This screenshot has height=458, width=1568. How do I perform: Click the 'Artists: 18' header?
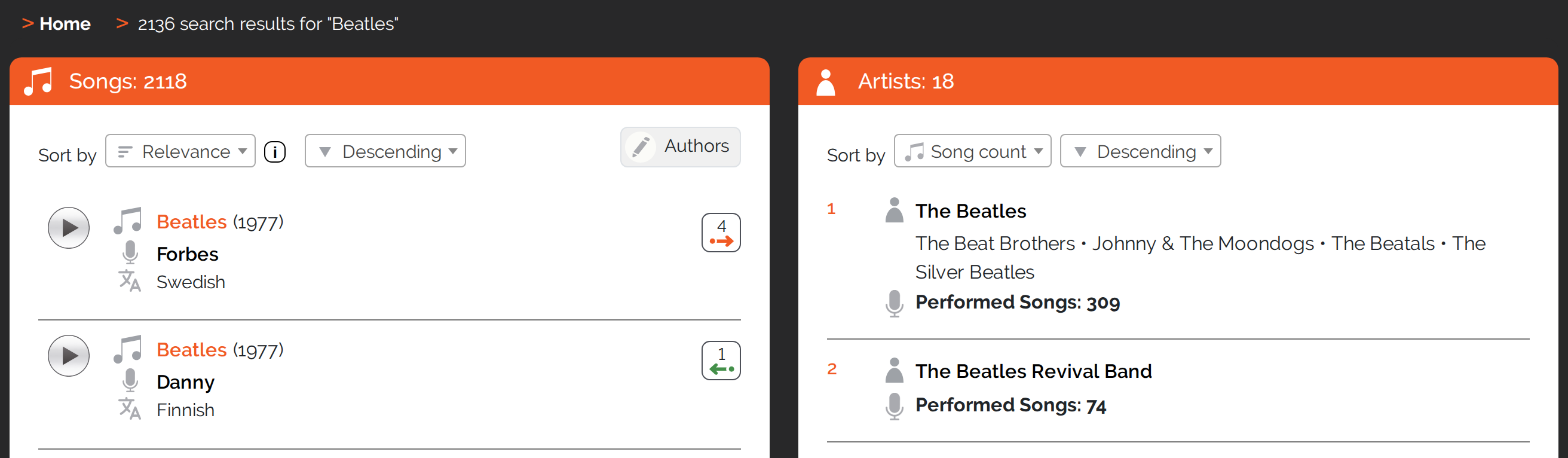905,81
